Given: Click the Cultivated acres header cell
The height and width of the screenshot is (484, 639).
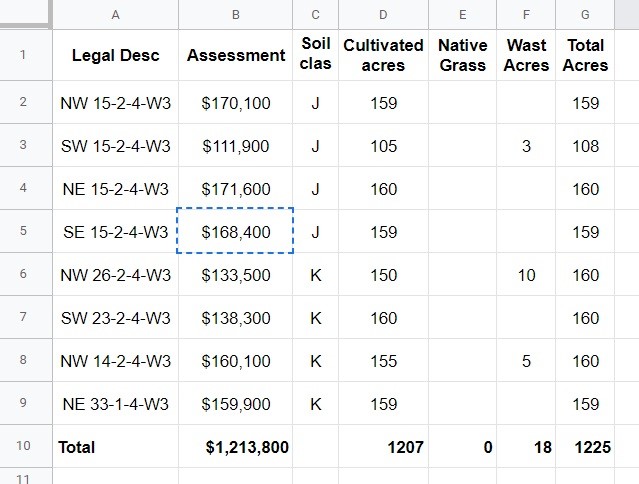Looking at the screenshot, I should click(383, 55).
